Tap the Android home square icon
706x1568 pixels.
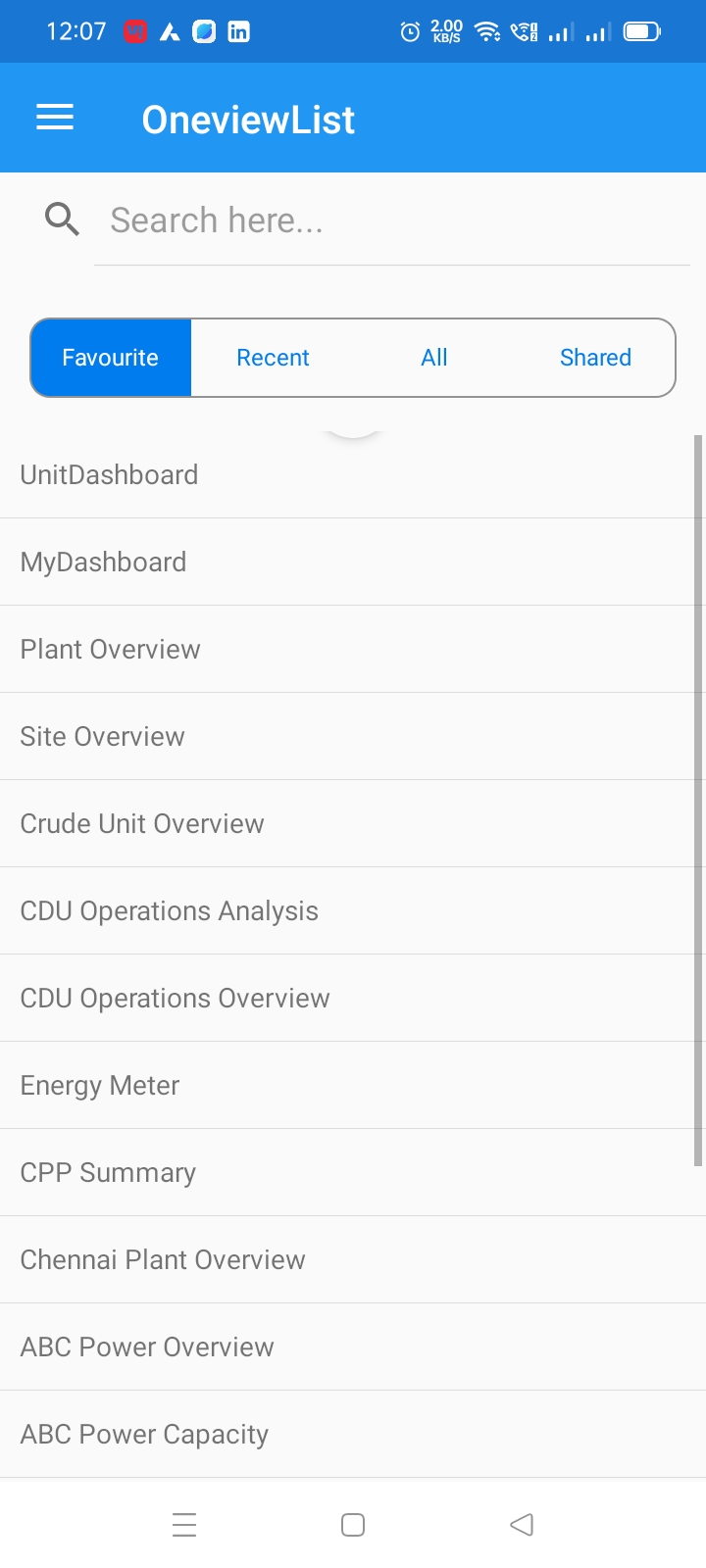pos(353,1525)
